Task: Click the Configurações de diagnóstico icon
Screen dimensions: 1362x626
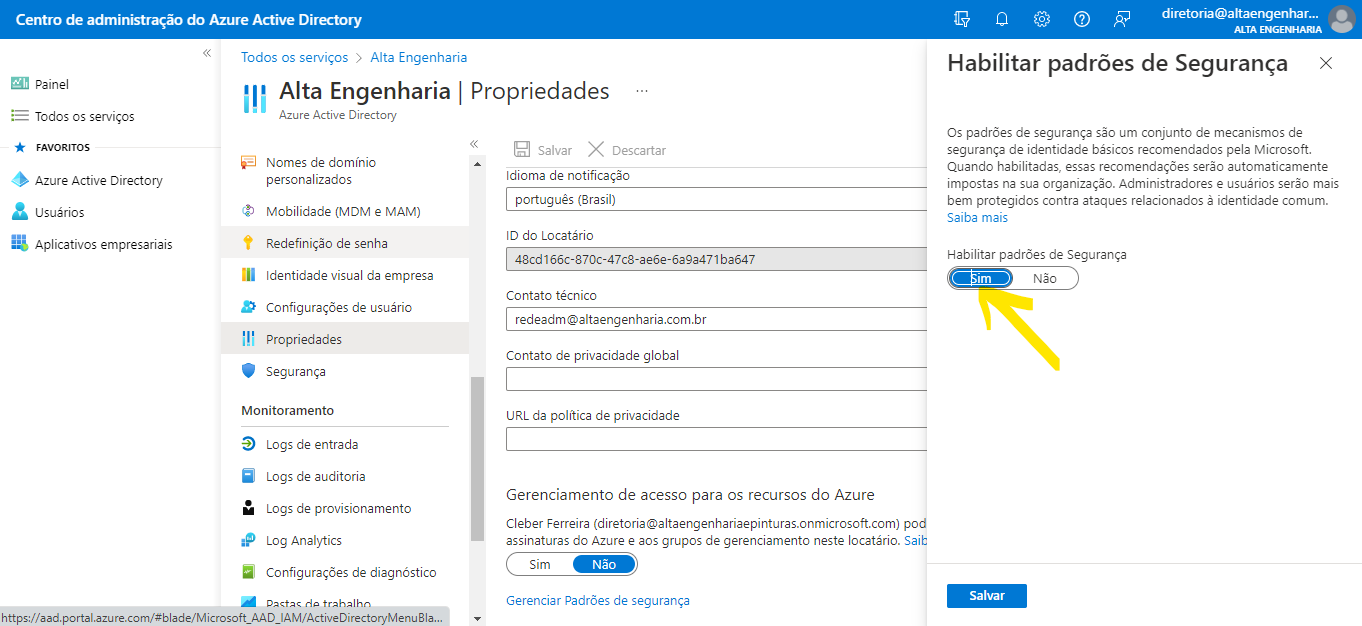Action: click(249, 572)
